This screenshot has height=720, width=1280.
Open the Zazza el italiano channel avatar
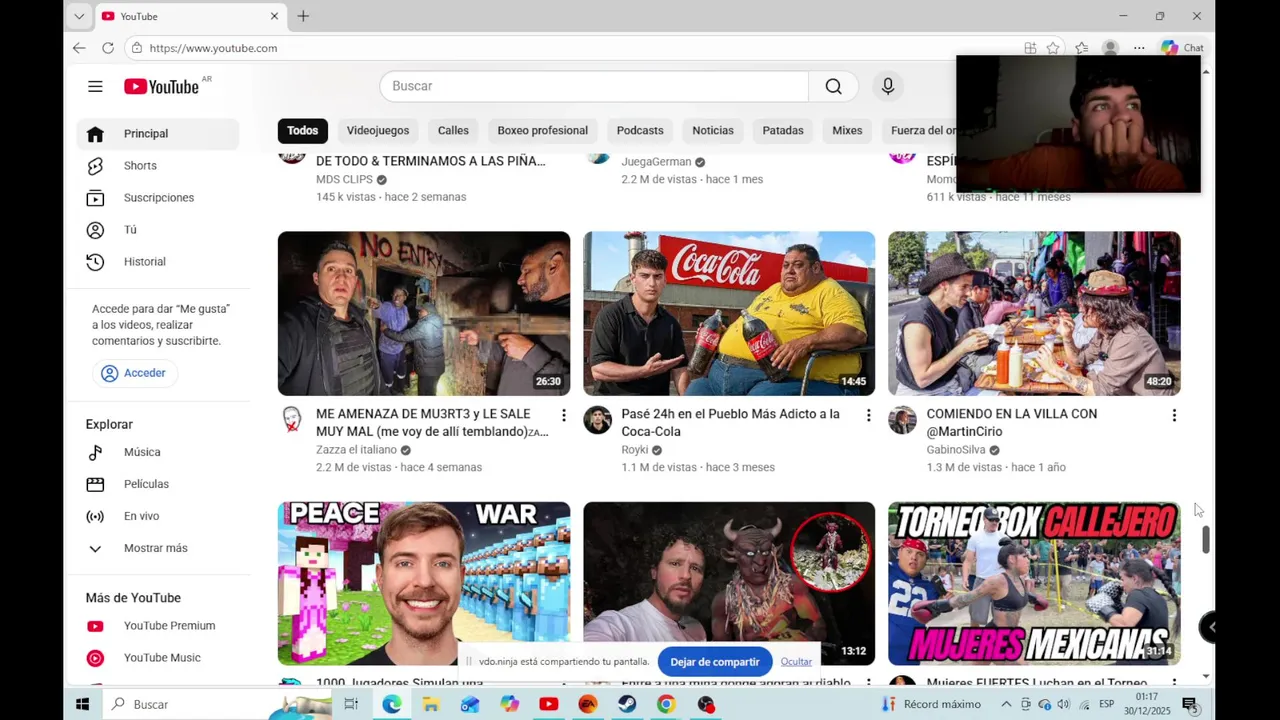point(292,420)
